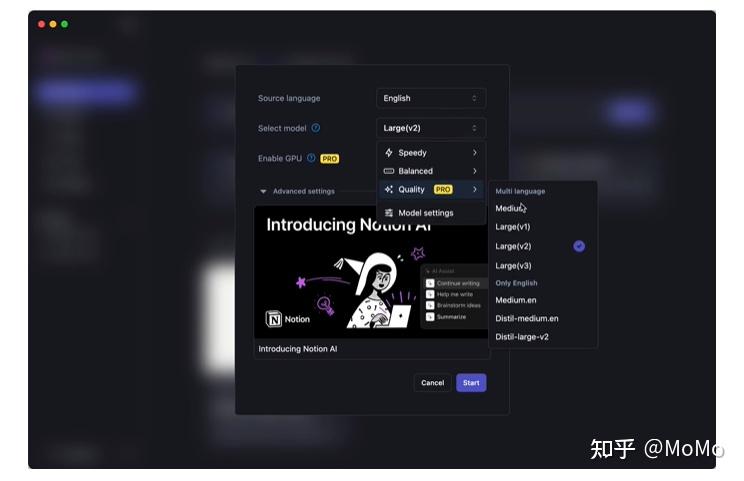Expand the Speedy submenu chevron

(x=474, y=152)
